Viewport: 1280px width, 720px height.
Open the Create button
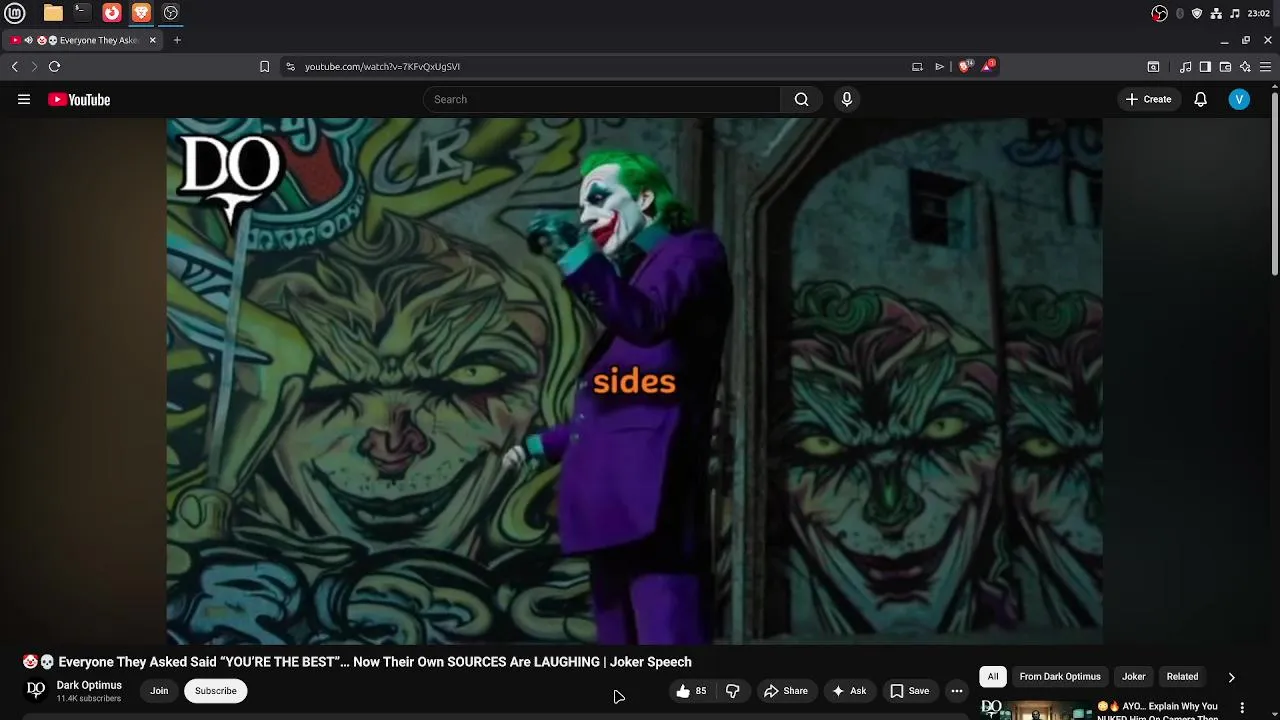tap(1148, 99)
